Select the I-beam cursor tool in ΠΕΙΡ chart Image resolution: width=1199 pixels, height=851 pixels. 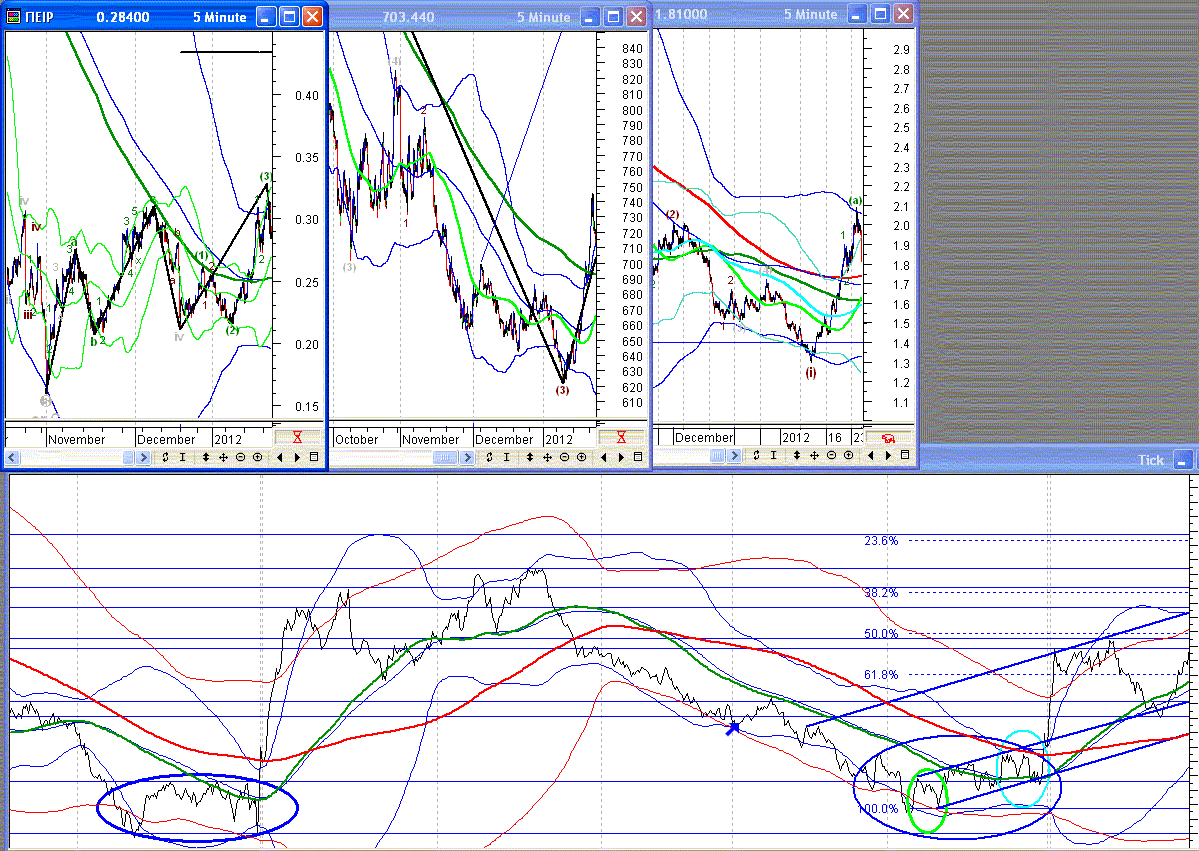(x=183, y=457)
